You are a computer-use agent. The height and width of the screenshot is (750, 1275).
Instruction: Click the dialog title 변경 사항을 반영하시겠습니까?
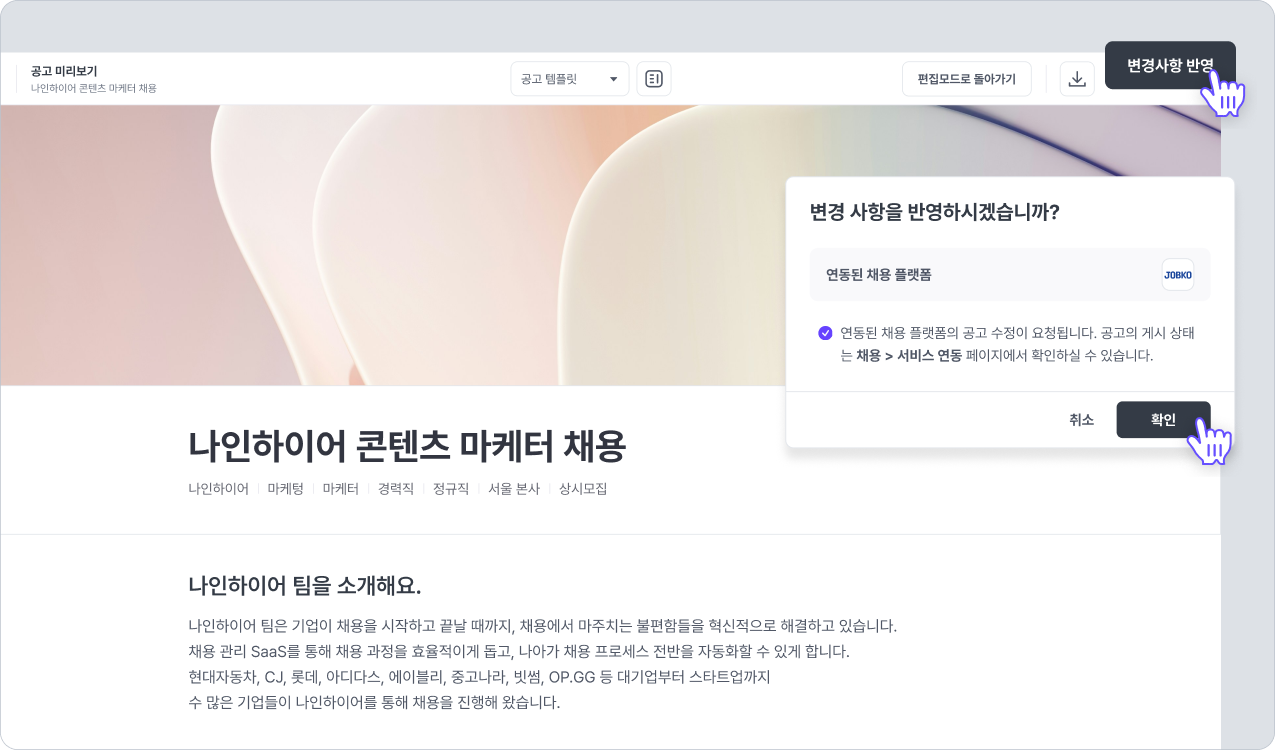[x=935, y=212]
